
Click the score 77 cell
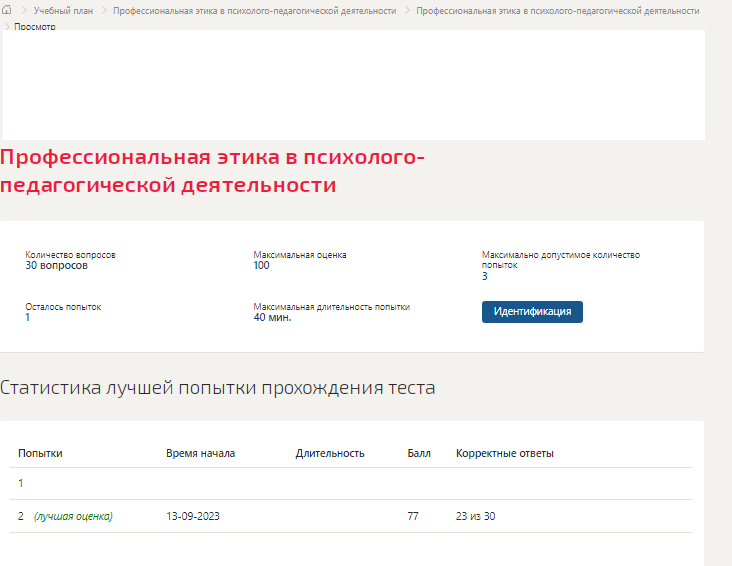(413, 516)
